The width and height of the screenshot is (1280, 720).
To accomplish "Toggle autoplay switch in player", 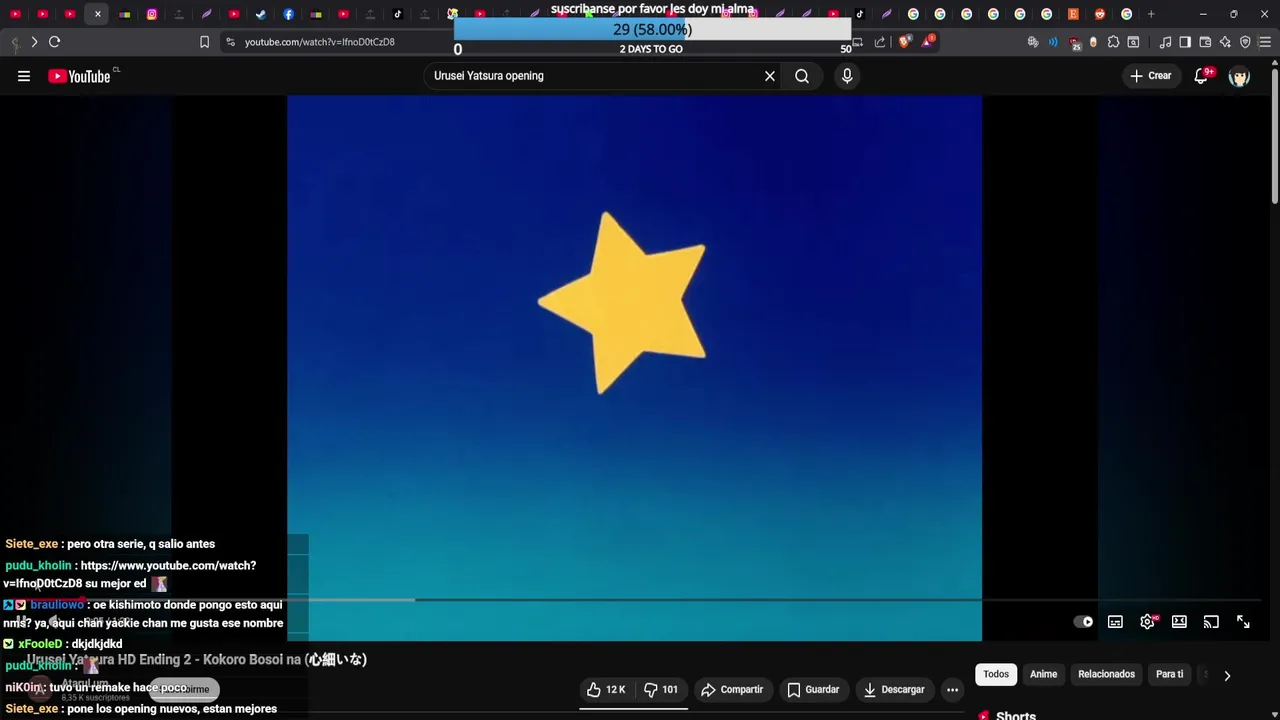I will click(1084, 622).
